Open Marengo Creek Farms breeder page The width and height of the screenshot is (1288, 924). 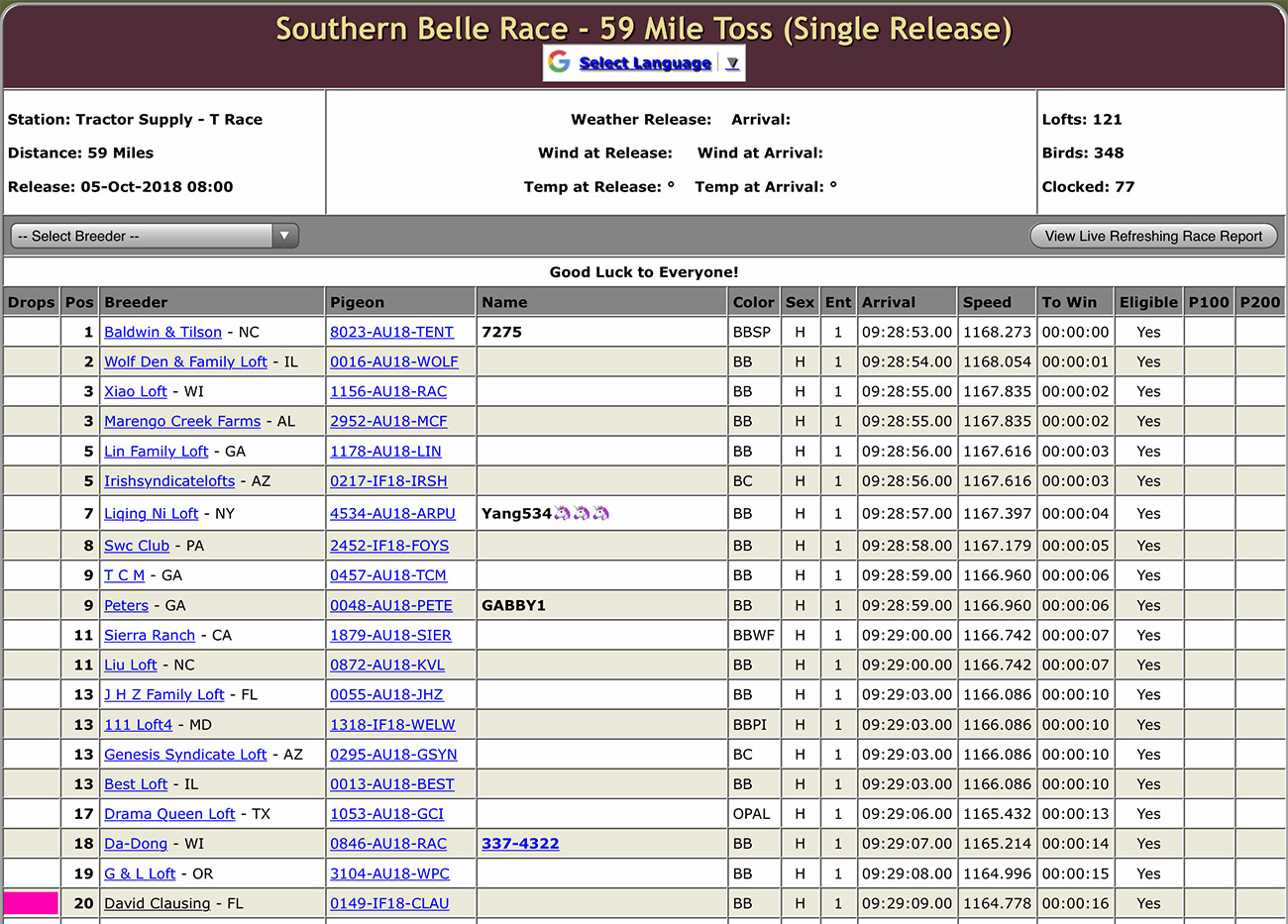click(182, 421)
